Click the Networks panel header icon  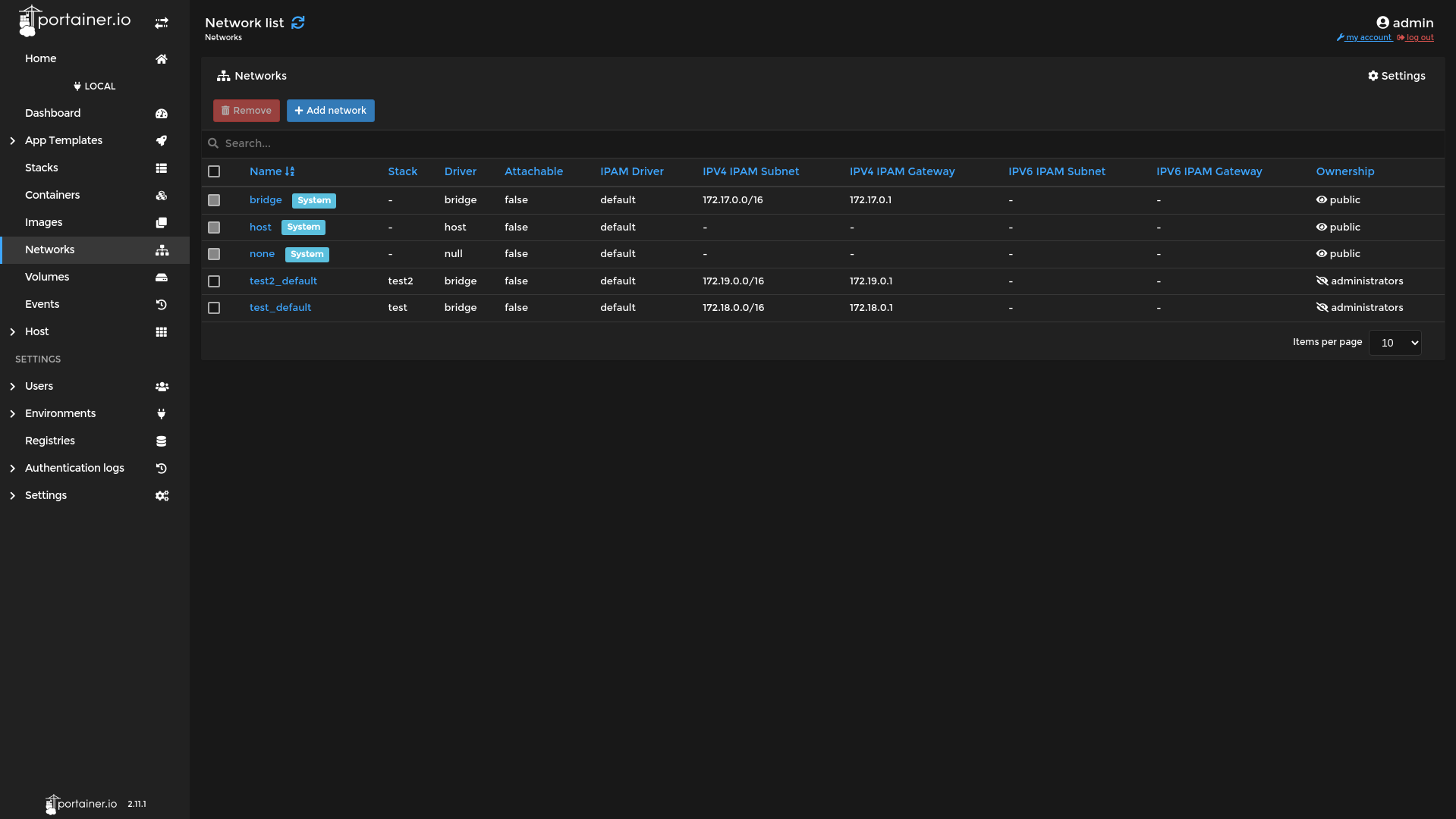[x=223, y=76]
